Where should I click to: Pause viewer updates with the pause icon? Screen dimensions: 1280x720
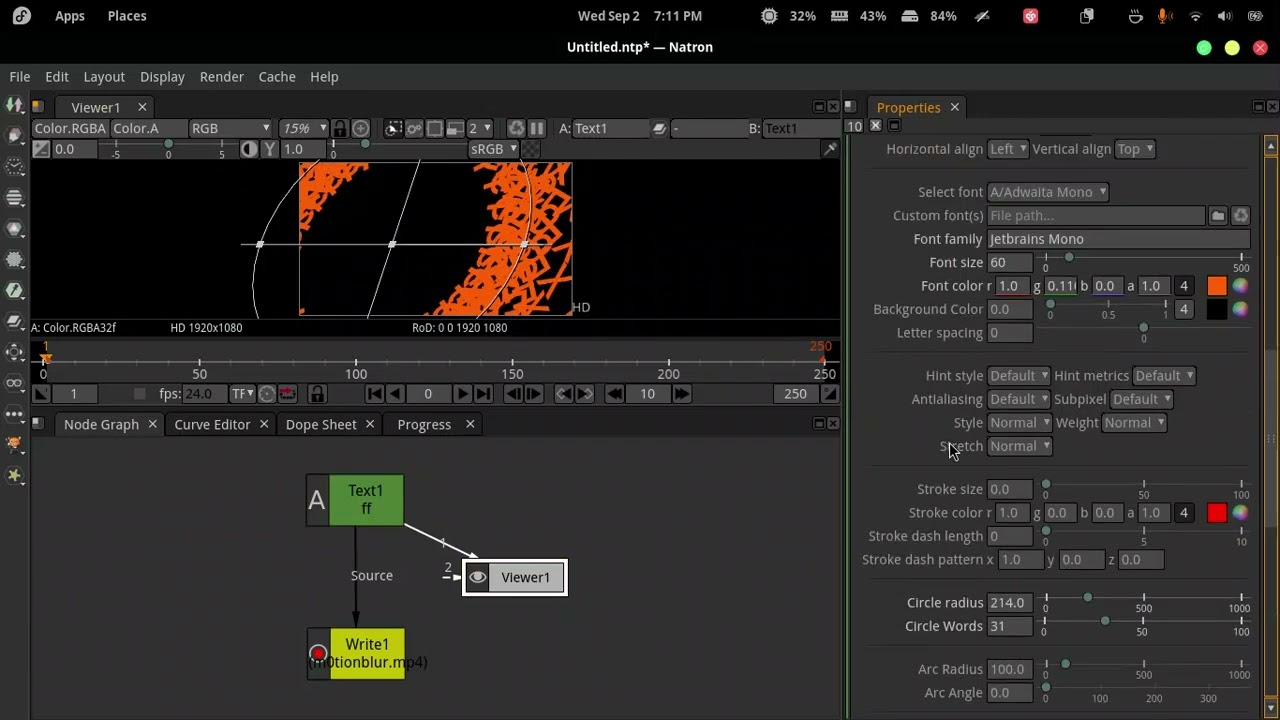(x=537, y=128)
